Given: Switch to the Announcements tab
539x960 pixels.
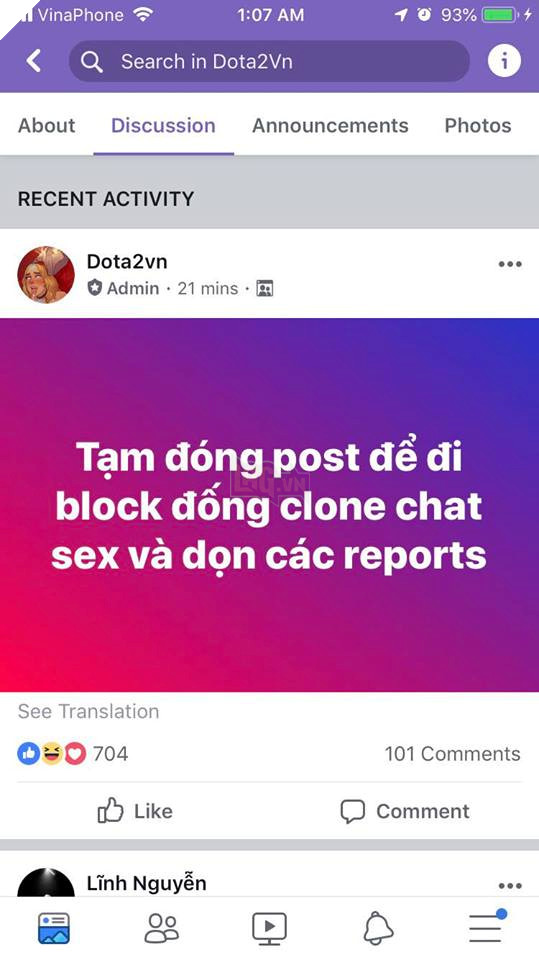Looking at the screenshot, I should point(330,126).
